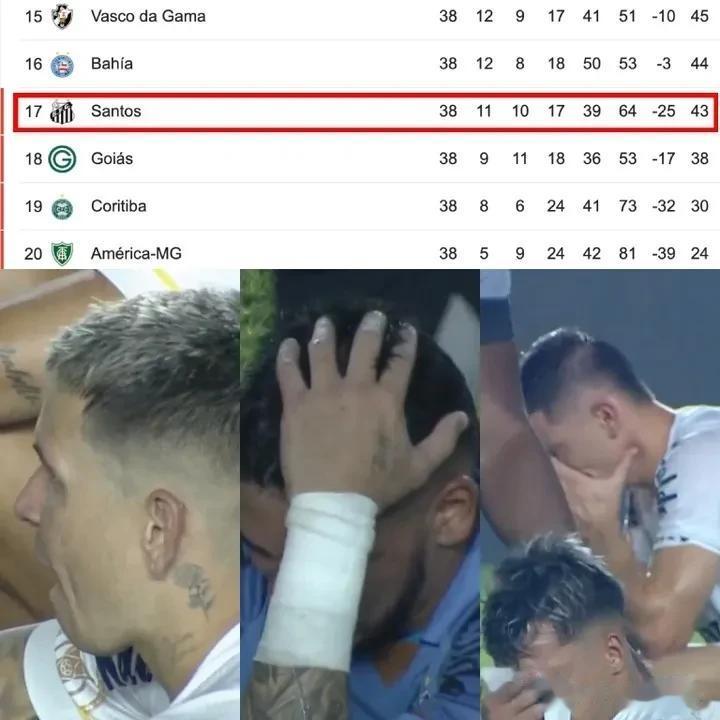Open the Vasco da Gama team link
This screenshot has height=720, width=720.
coord(148,16)
